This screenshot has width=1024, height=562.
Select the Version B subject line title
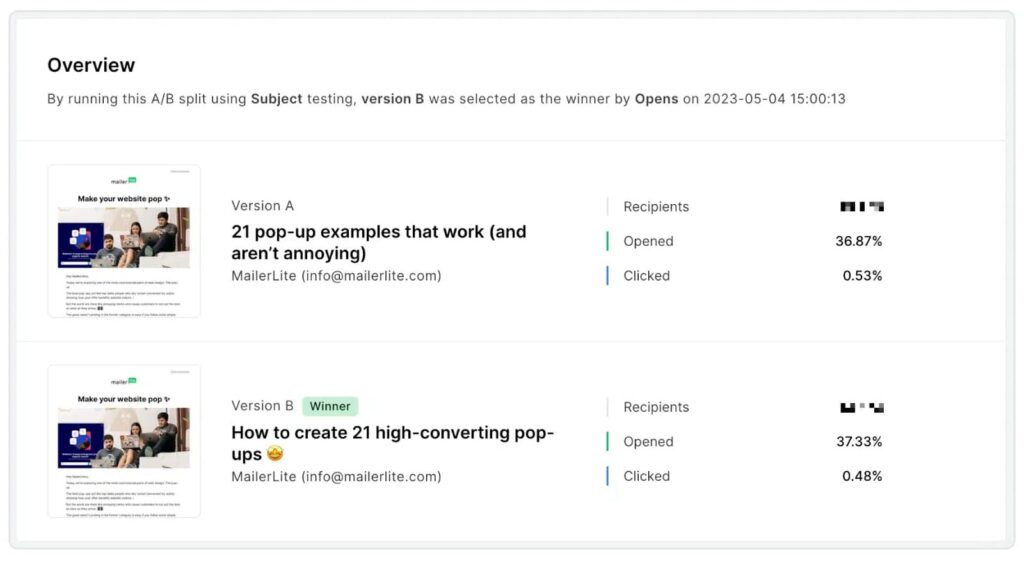click(392, 443)
